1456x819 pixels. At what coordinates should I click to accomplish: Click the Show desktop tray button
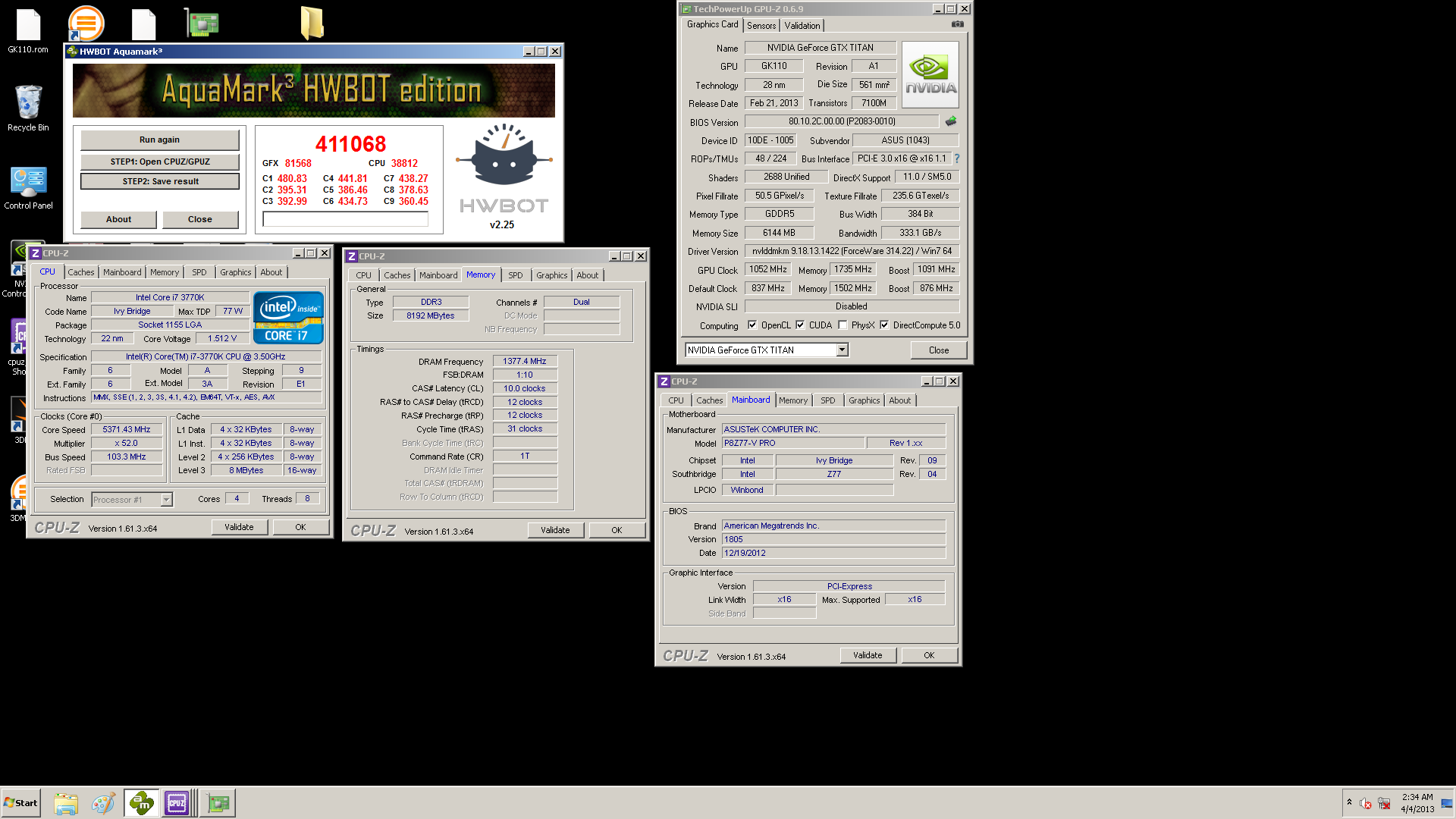[x=1447, y=803]
